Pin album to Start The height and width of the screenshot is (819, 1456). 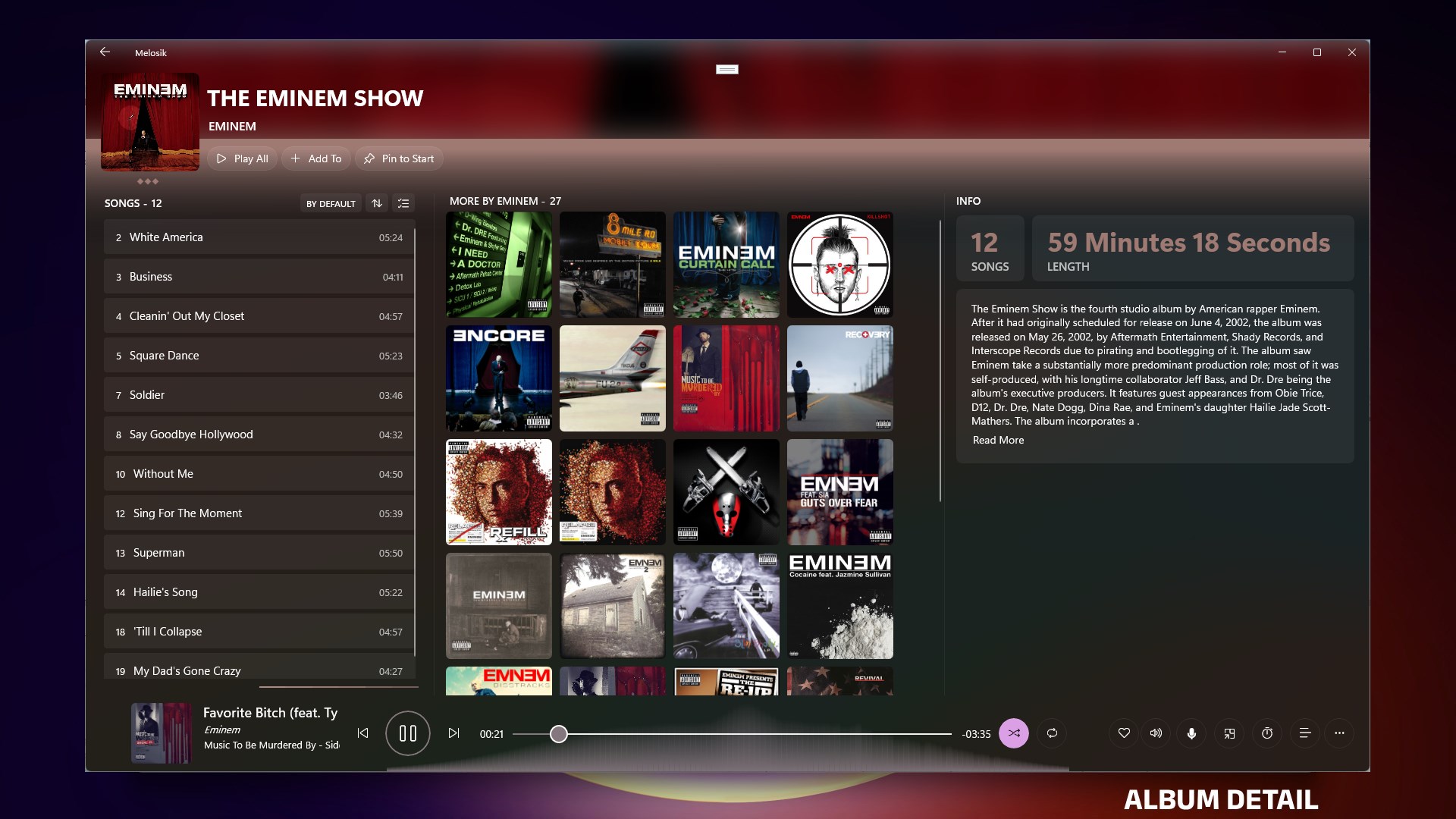pos(399,158)
